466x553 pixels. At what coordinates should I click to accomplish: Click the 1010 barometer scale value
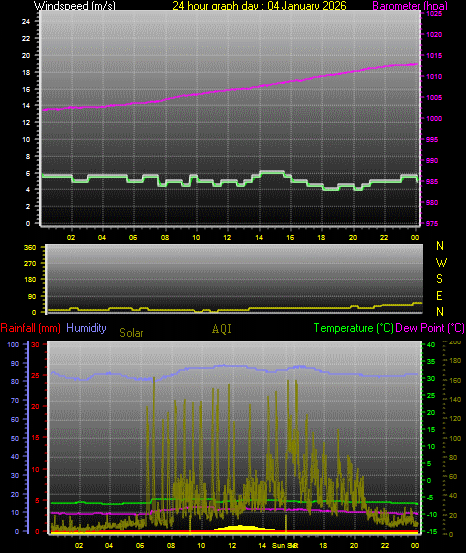point(434,77)
